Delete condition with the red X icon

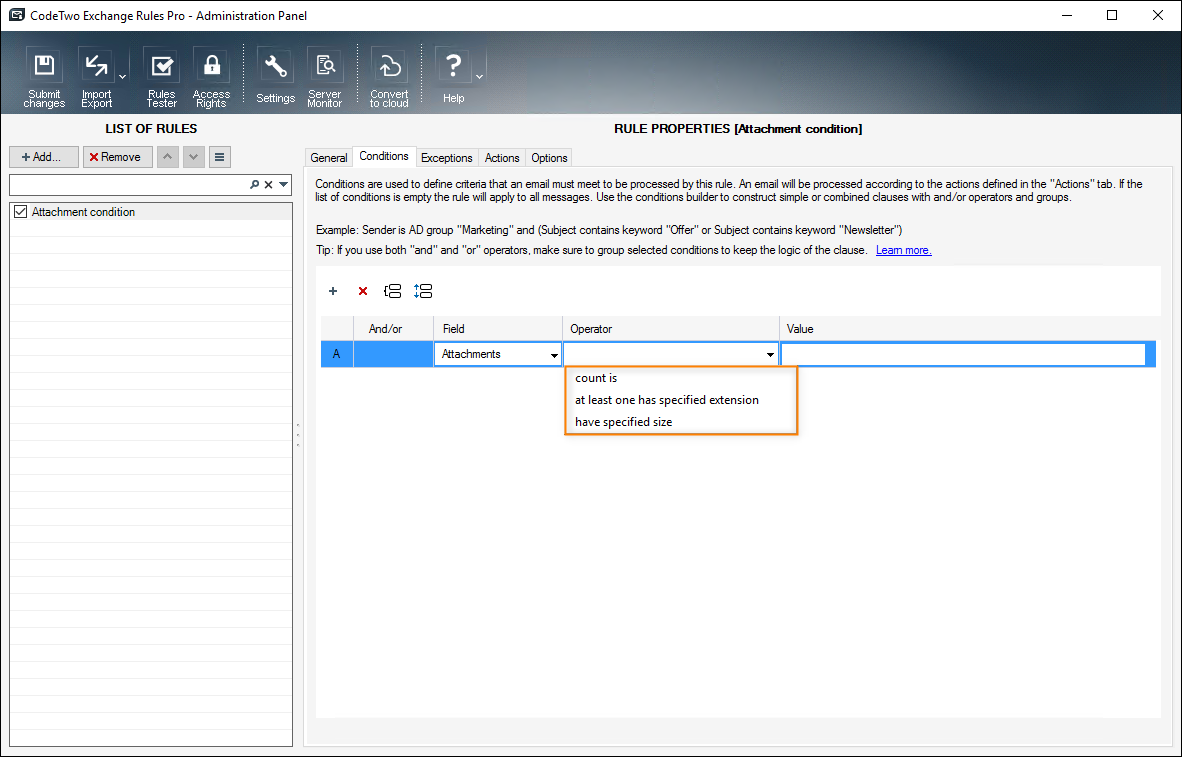point(363,291)
